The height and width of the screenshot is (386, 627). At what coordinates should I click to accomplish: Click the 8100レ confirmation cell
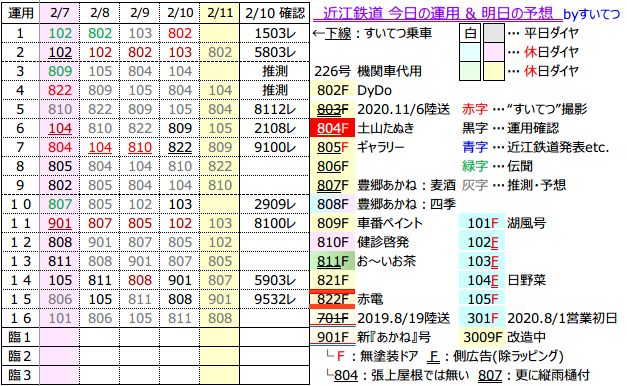pos(275,223)
